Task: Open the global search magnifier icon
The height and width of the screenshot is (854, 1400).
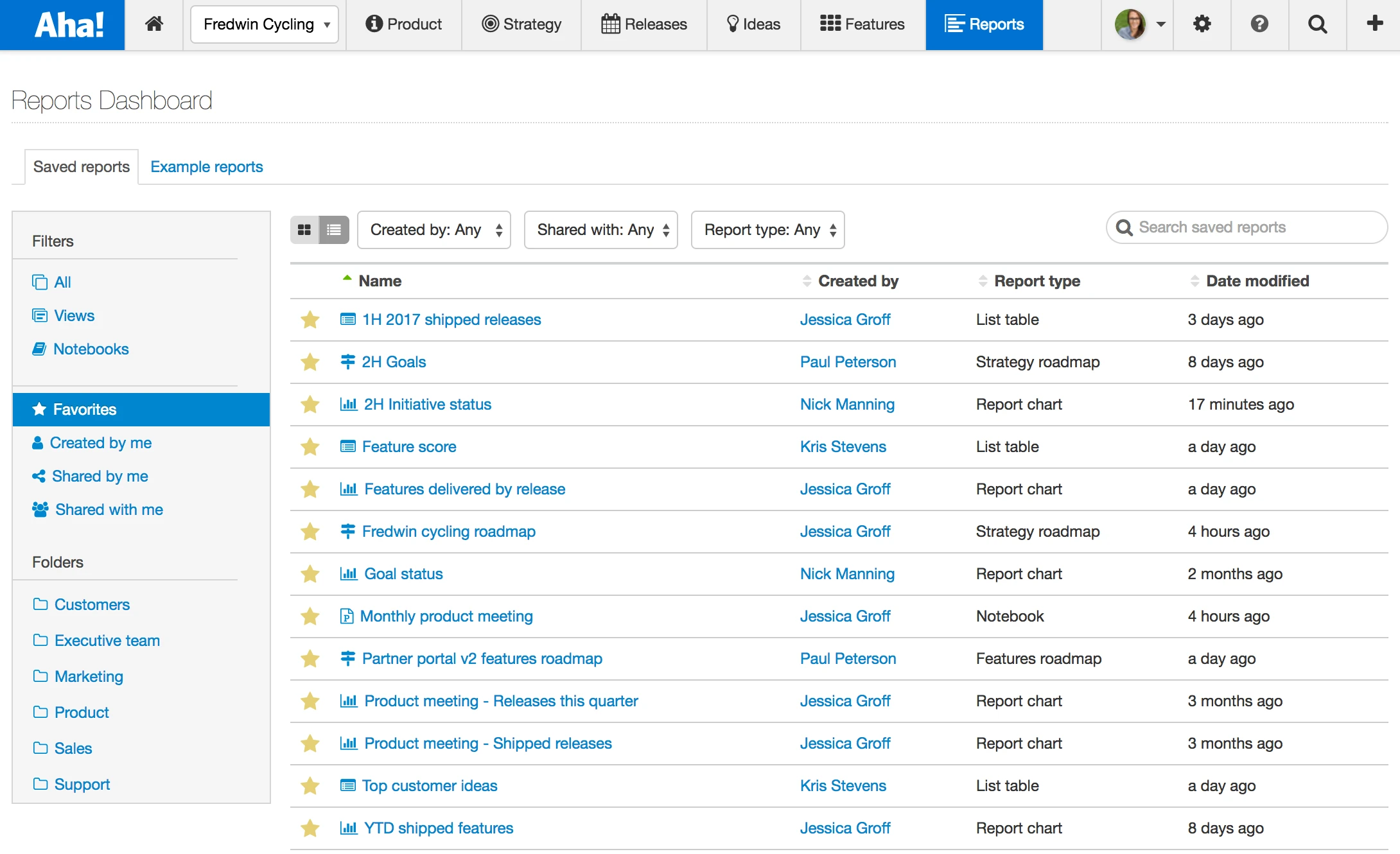Action: pyautogui.click(x=1317, y=24)
